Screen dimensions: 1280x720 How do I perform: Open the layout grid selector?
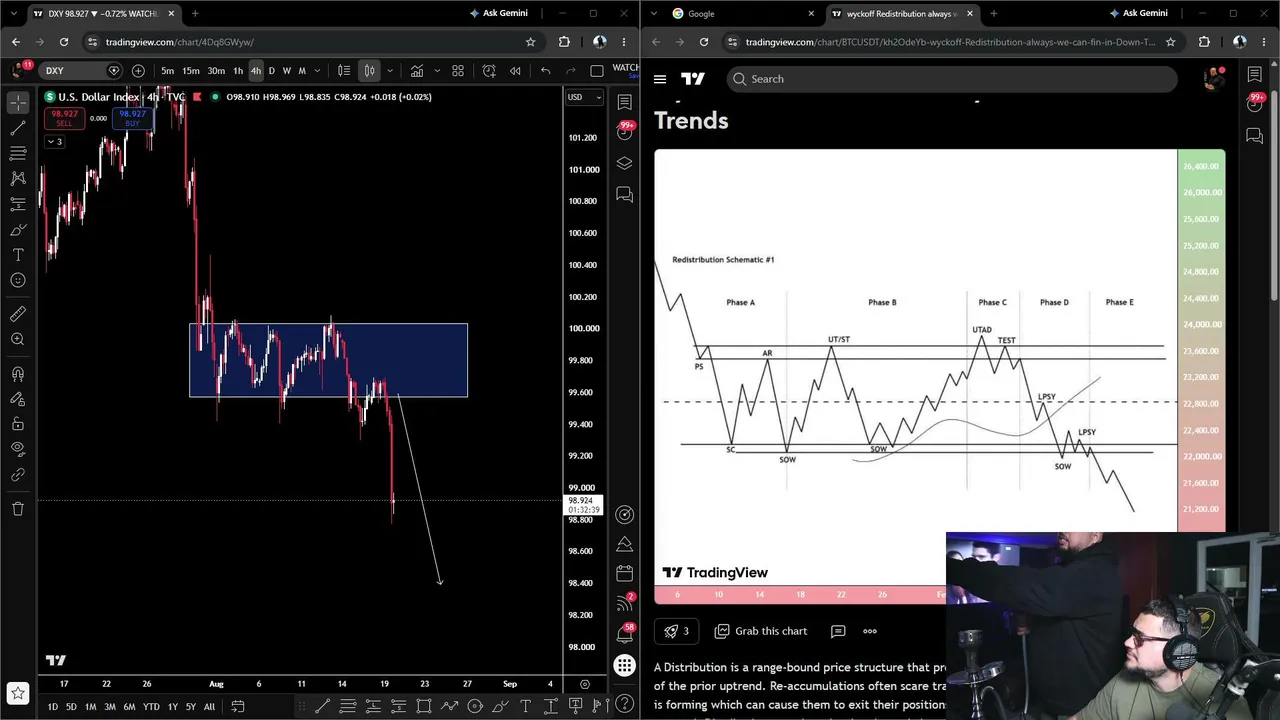[x=458, y=71]
